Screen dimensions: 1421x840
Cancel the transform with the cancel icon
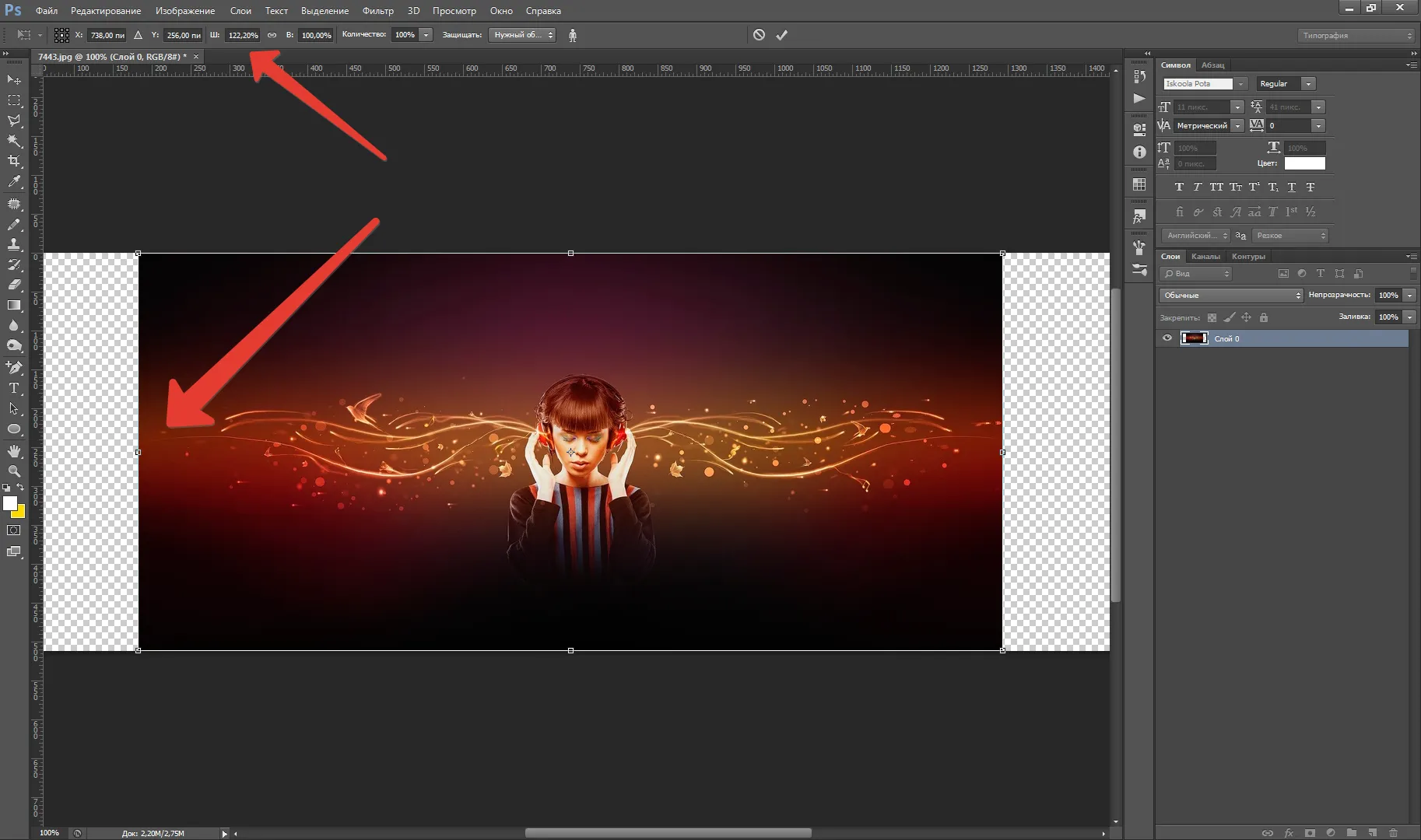759,35
